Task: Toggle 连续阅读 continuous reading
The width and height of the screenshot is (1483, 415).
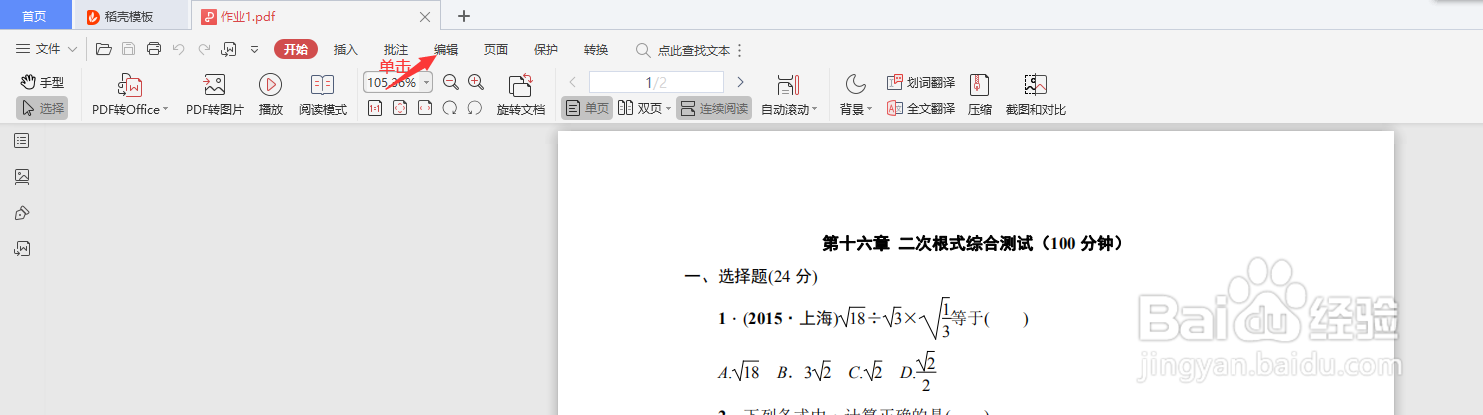Action: [714, 108]
